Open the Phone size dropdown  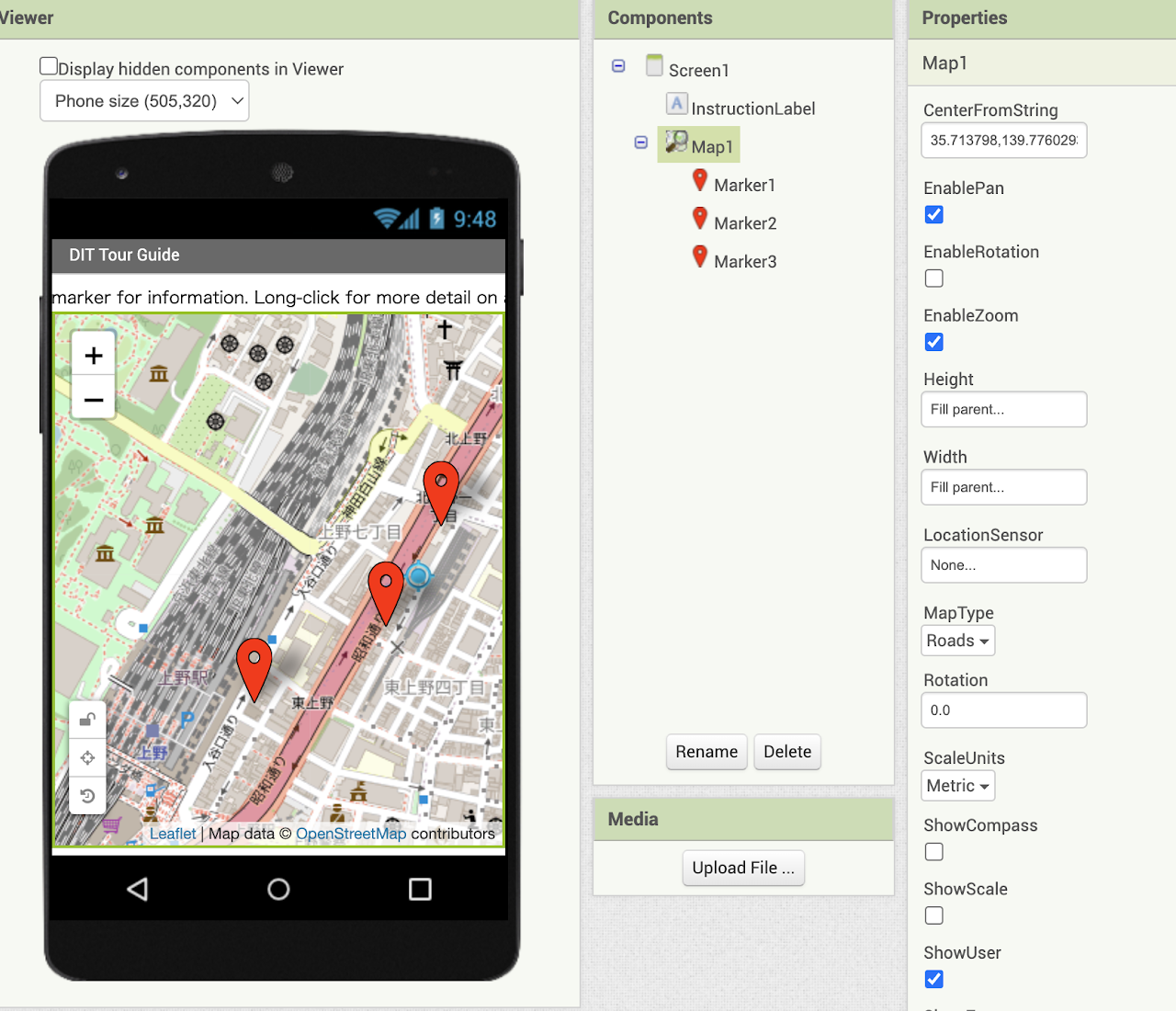coord(144,101)
